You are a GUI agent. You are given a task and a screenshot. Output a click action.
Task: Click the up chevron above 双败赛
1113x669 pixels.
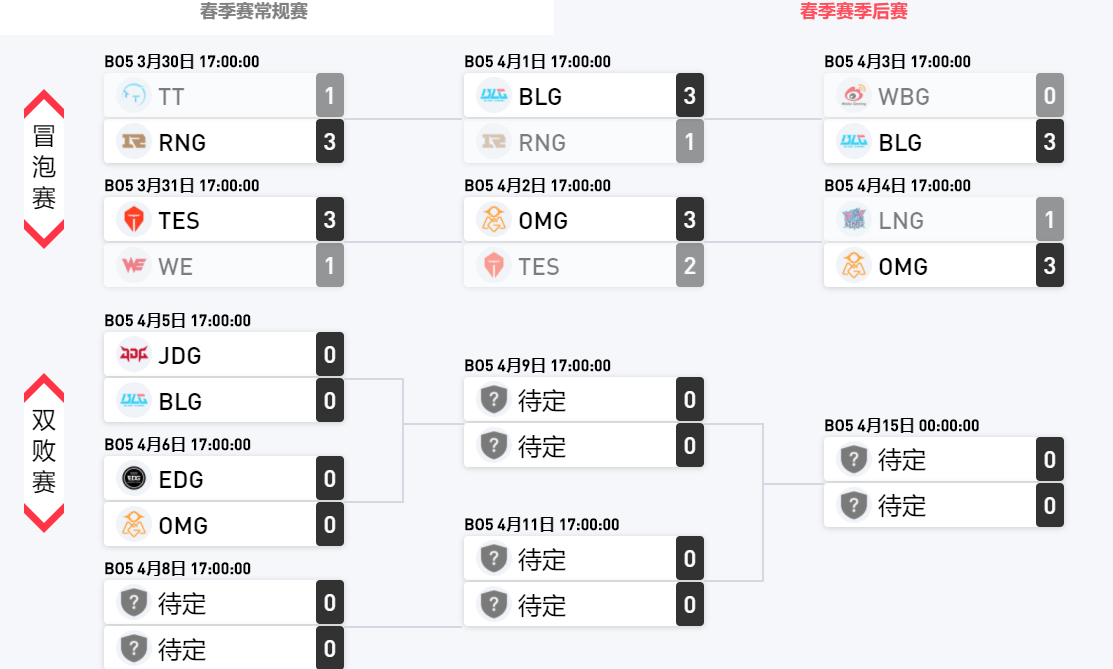(44, 388)
